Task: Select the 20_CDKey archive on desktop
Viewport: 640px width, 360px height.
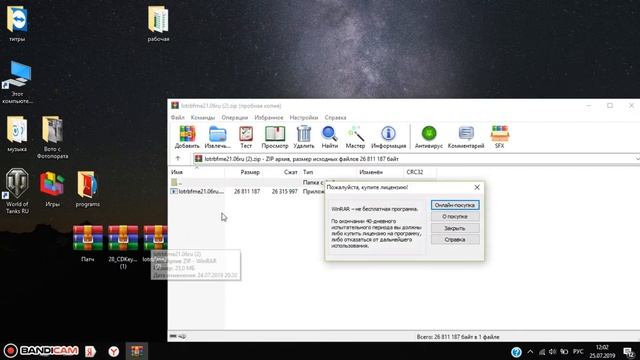Action: point(123,247)
